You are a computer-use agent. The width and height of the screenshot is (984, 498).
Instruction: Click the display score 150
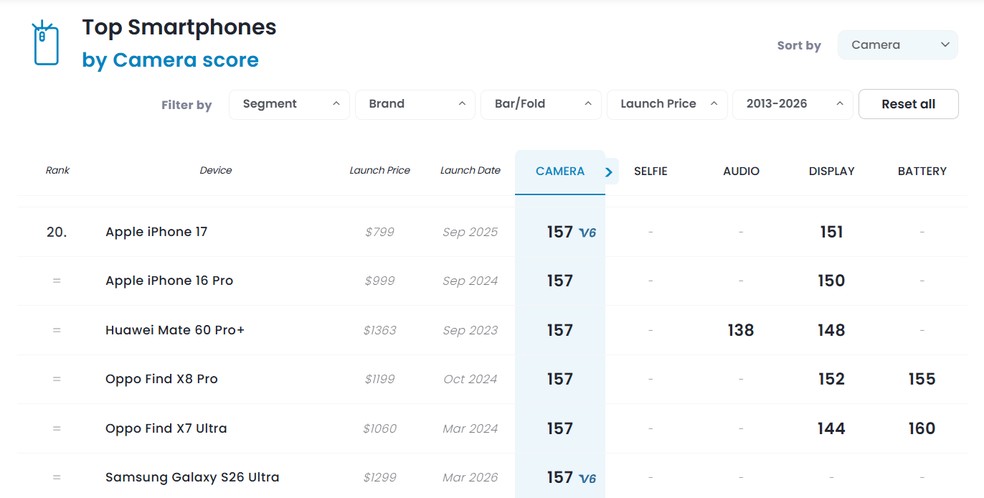tap(832, 281)
